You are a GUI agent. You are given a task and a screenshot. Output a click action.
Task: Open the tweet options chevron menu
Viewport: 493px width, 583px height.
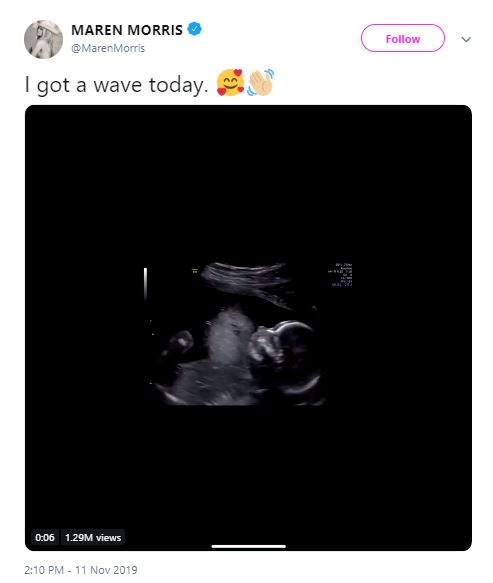point(466,39)
